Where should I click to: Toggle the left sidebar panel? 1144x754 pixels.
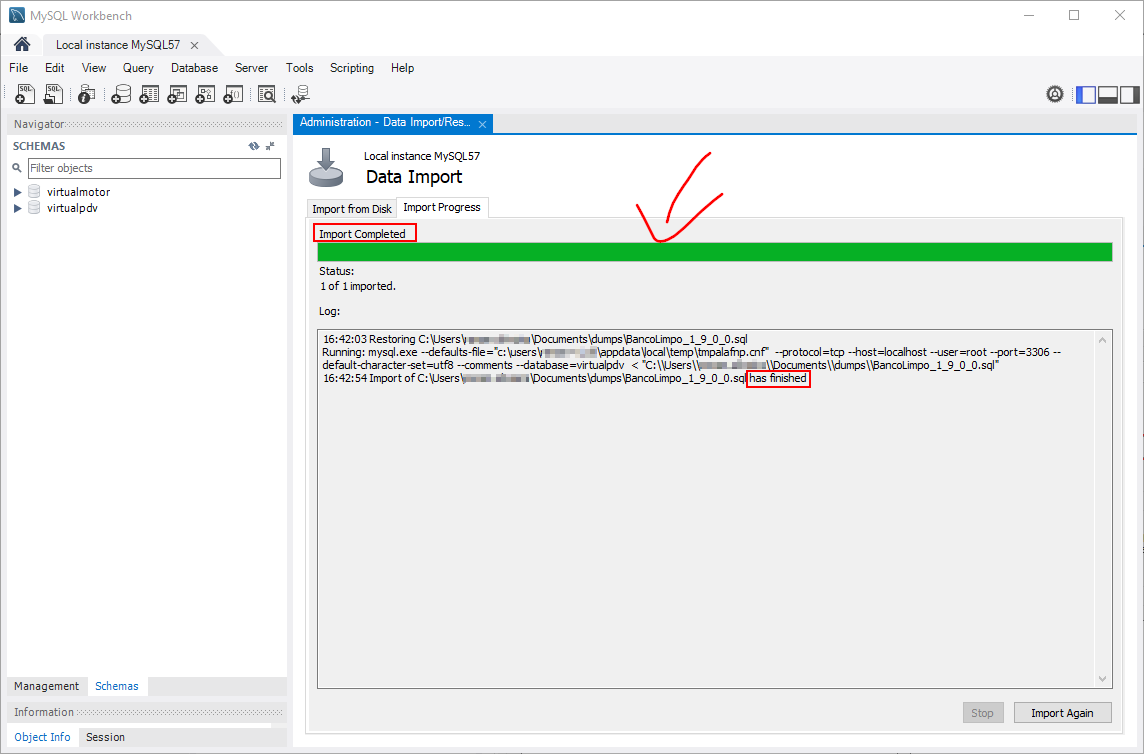coord(1086,94)
